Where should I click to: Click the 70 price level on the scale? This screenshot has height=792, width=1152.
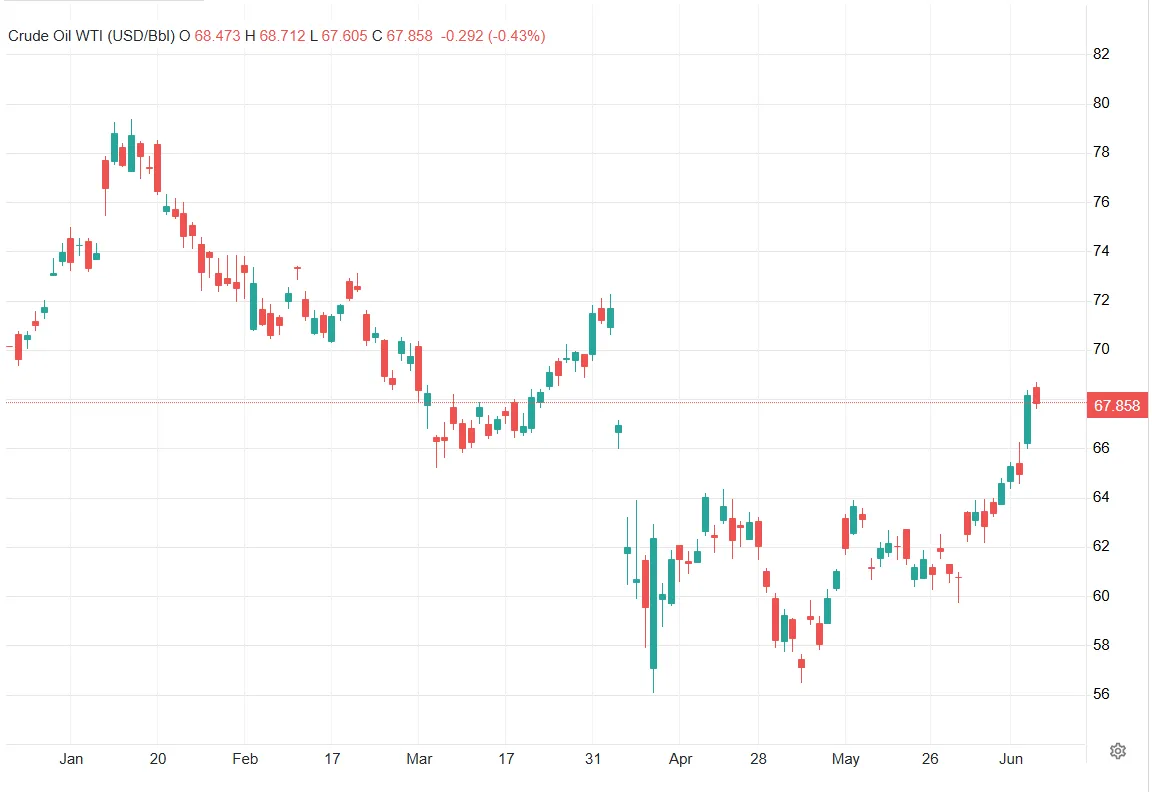pos(1101,349)
